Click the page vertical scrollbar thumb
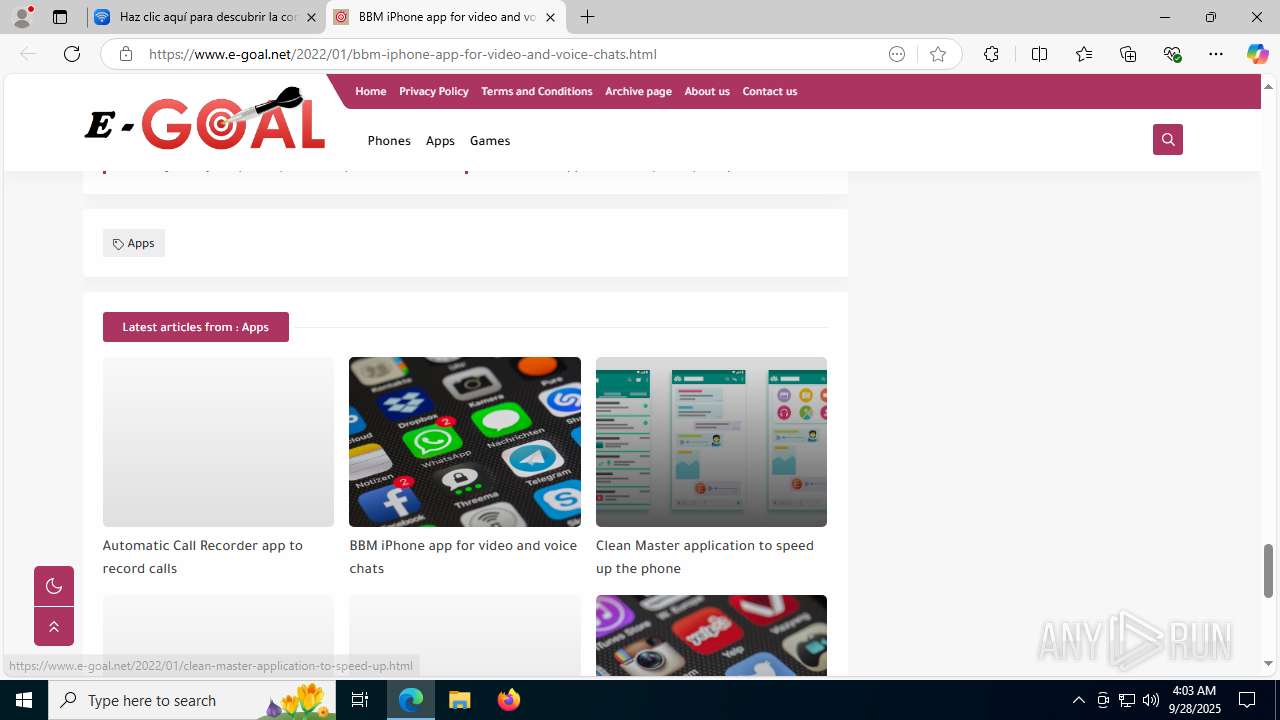Screen dimensions: 1280x720 tap(1269, 571)
